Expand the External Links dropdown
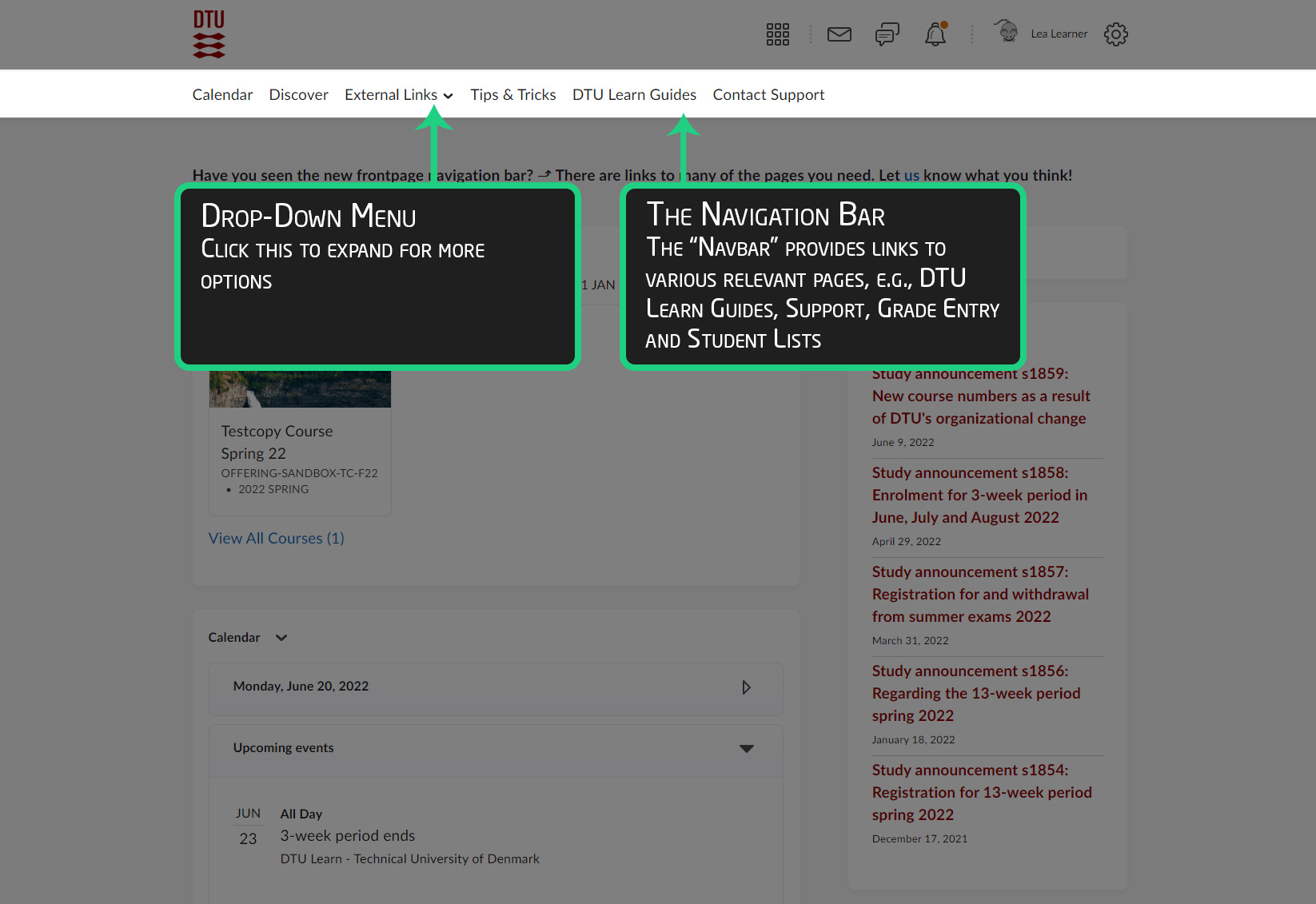The image size is (1316, 904). pyautogui.click(x=398, y=95)
